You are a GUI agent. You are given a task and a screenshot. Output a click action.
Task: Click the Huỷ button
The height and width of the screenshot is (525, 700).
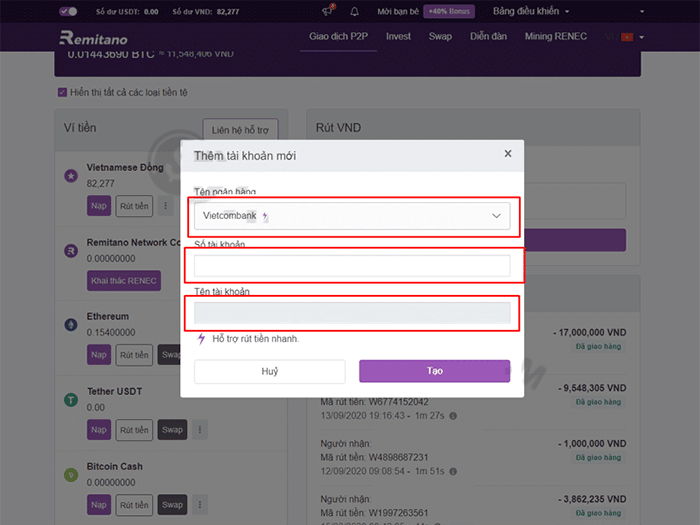[x=270, y=371]
